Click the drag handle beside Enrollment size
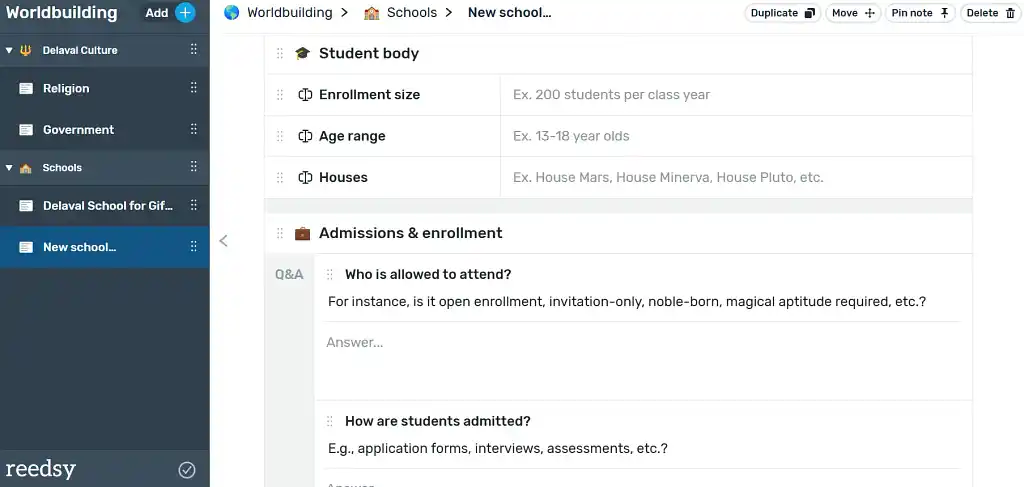 [280, 95]
